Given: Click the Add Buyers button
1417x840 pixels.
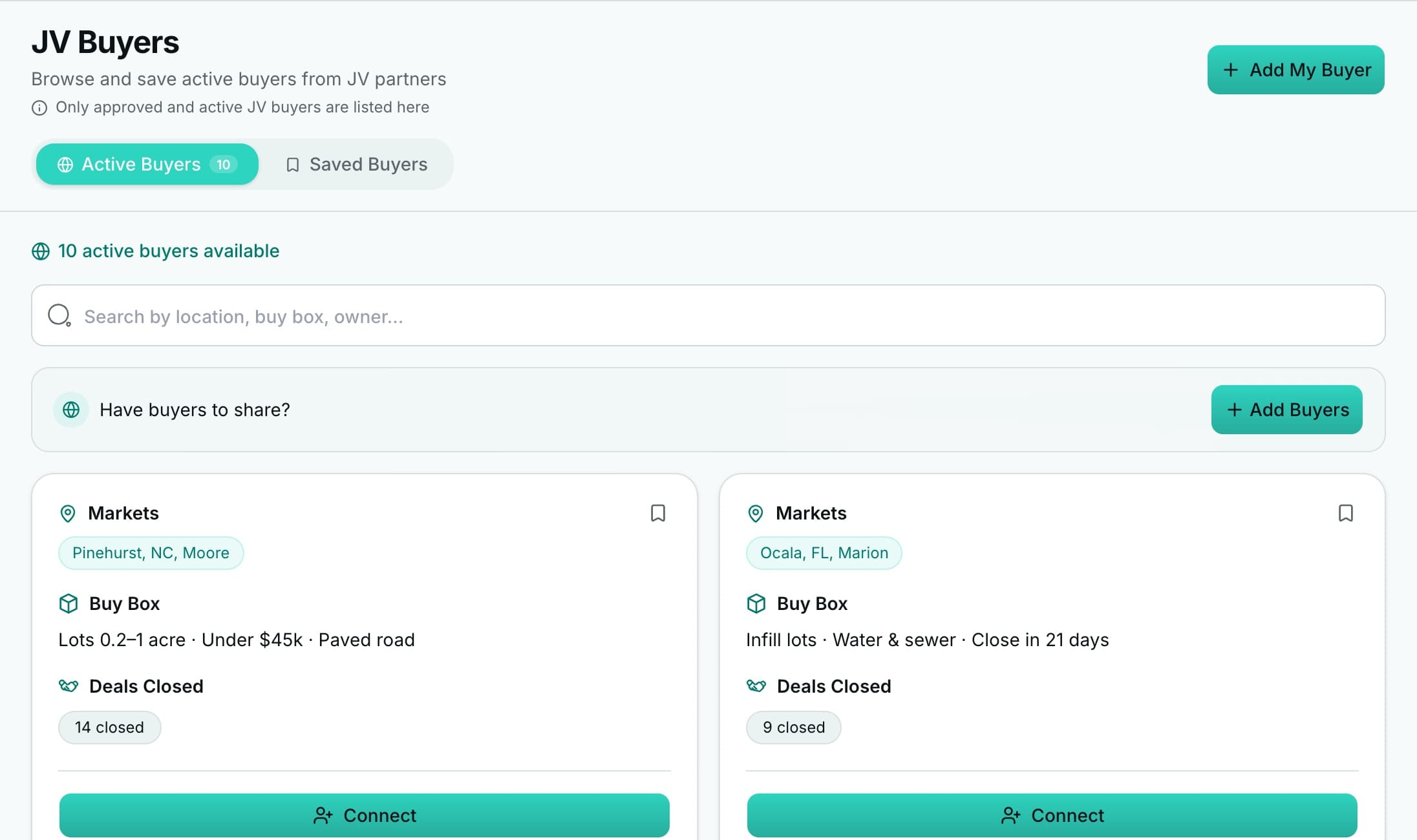Looking at the screenshot, I should (1286, 410).
